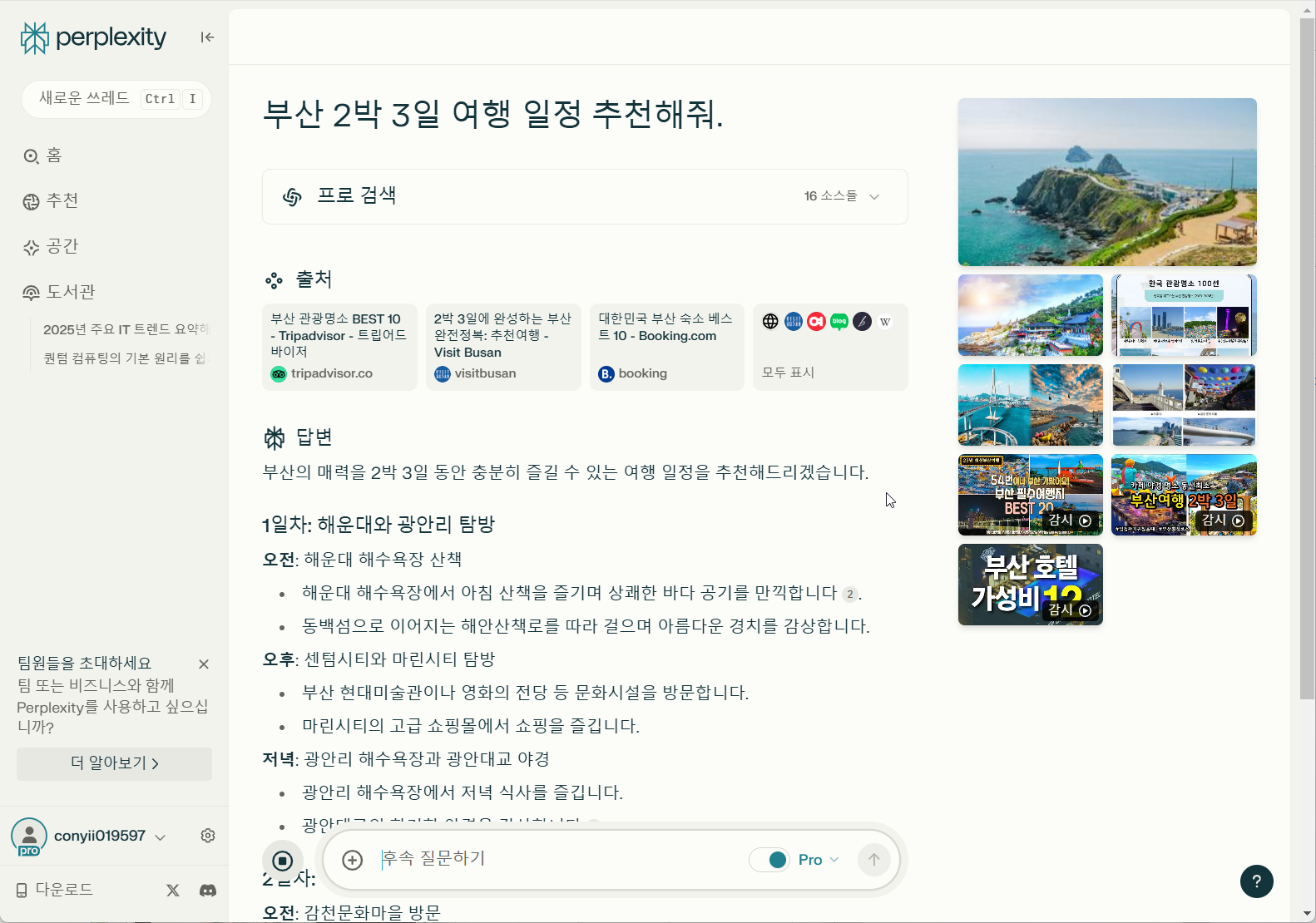Open settings via the gear icon

click(x=208, y=836)
